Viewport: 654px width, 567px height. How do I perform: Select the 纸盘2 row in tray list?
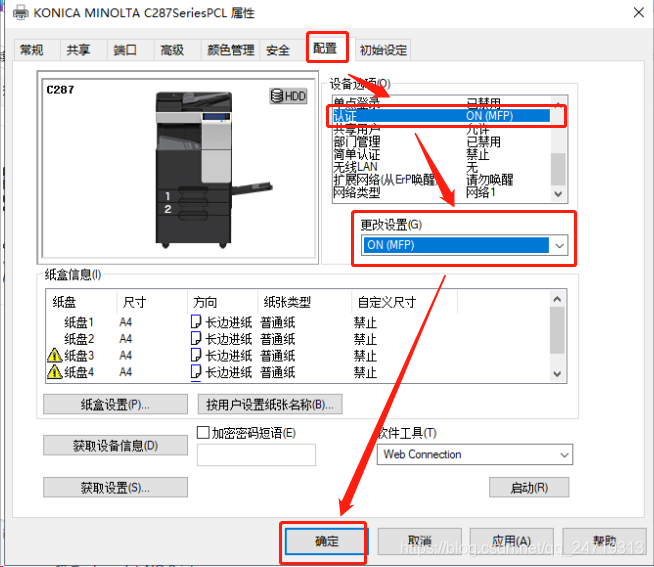point(298,339)
